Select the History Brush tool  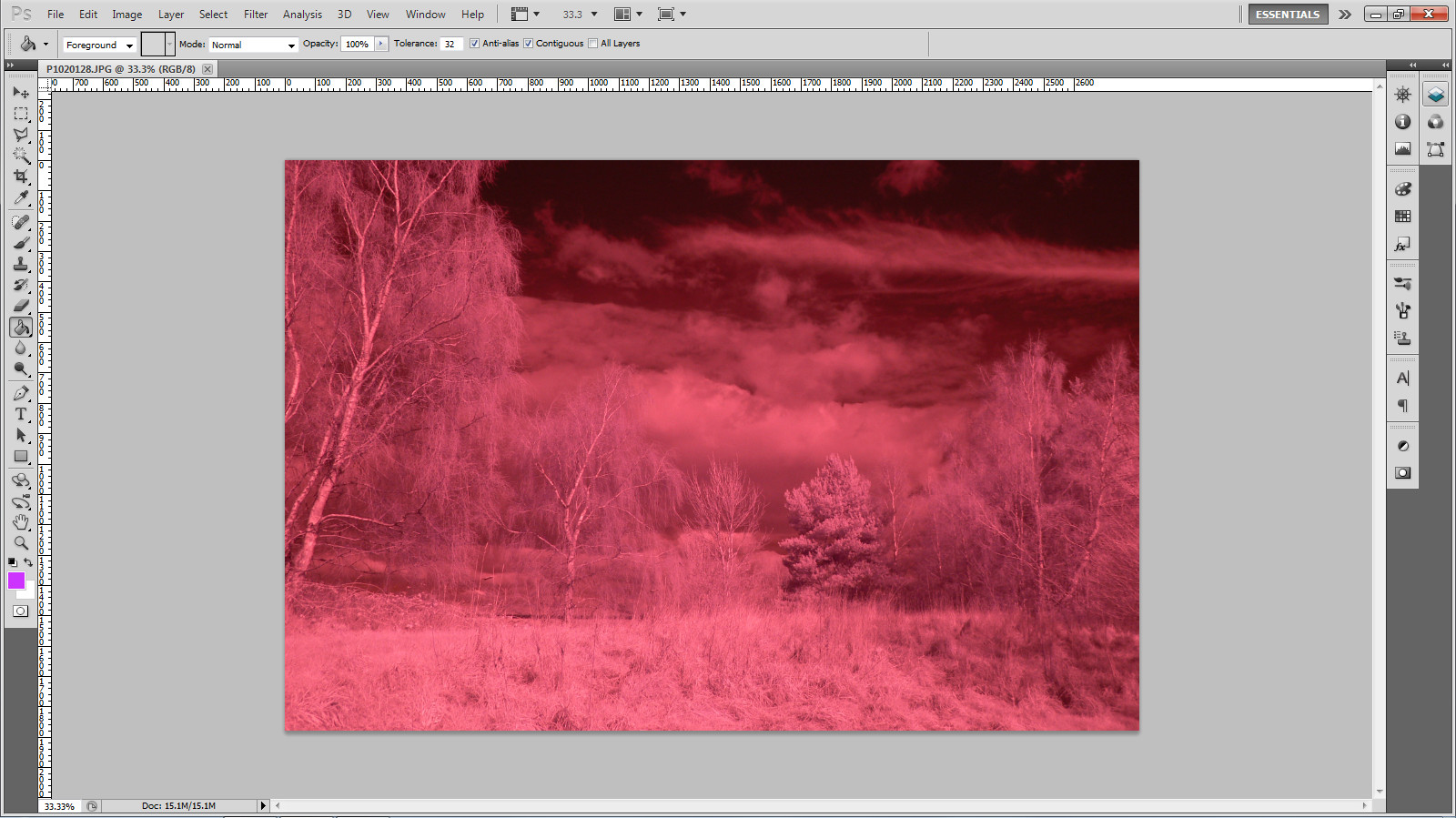[x=21, y=285]
